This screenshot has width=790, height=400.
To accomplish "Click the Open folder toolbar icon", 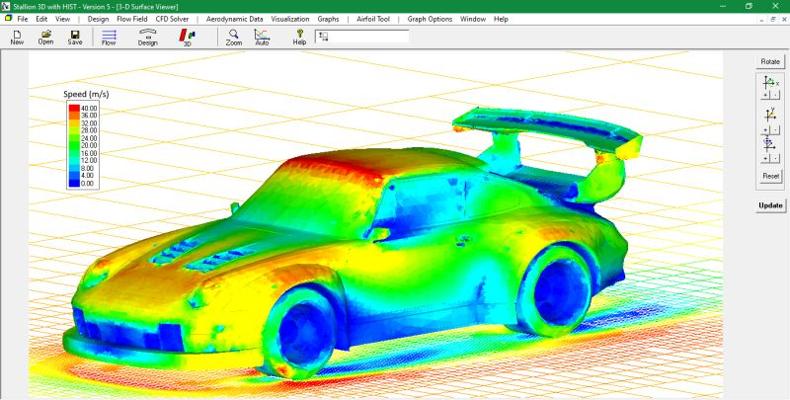I will 46,37.
